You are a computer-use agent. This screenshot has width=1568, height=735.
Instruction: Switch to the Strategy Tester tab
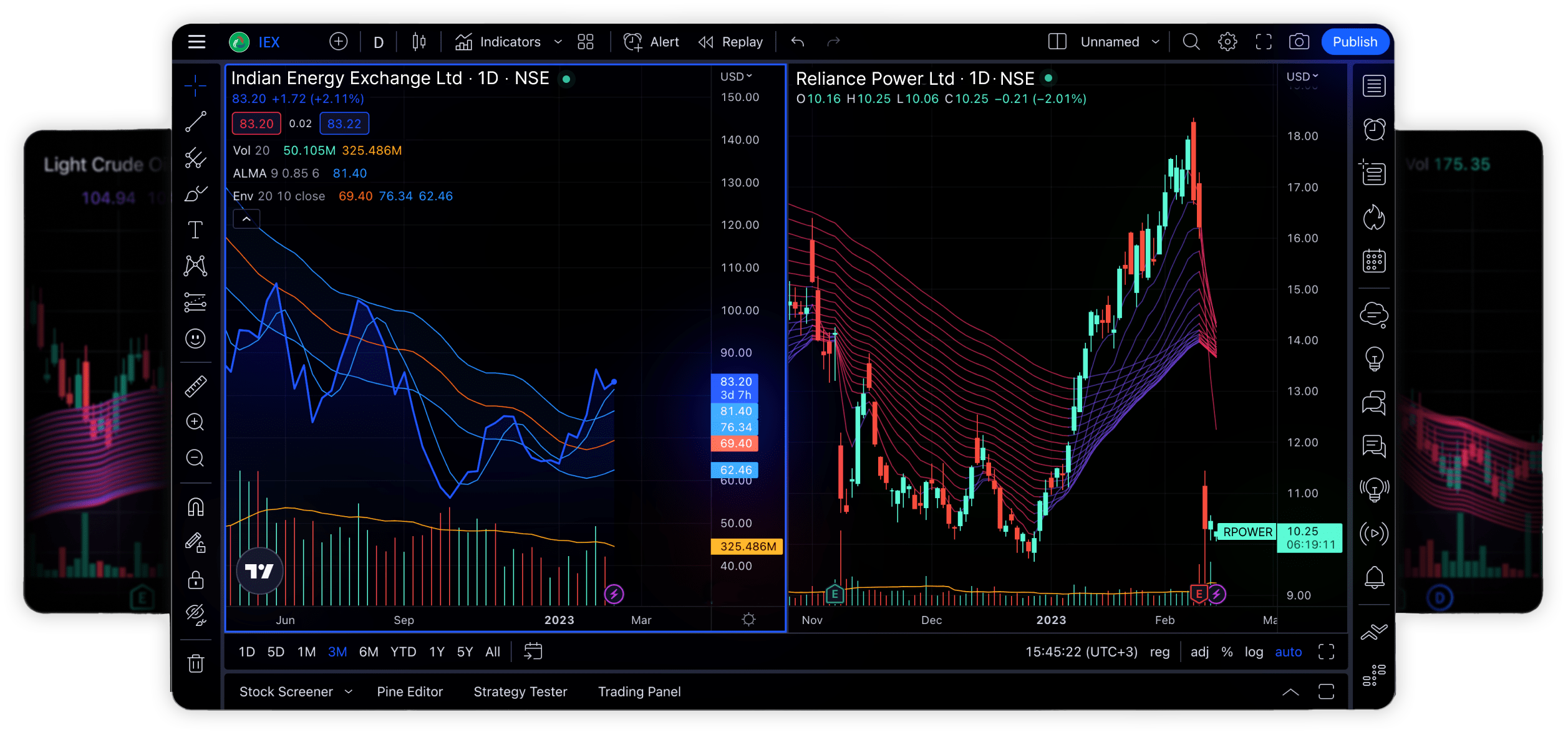[520, 692]
